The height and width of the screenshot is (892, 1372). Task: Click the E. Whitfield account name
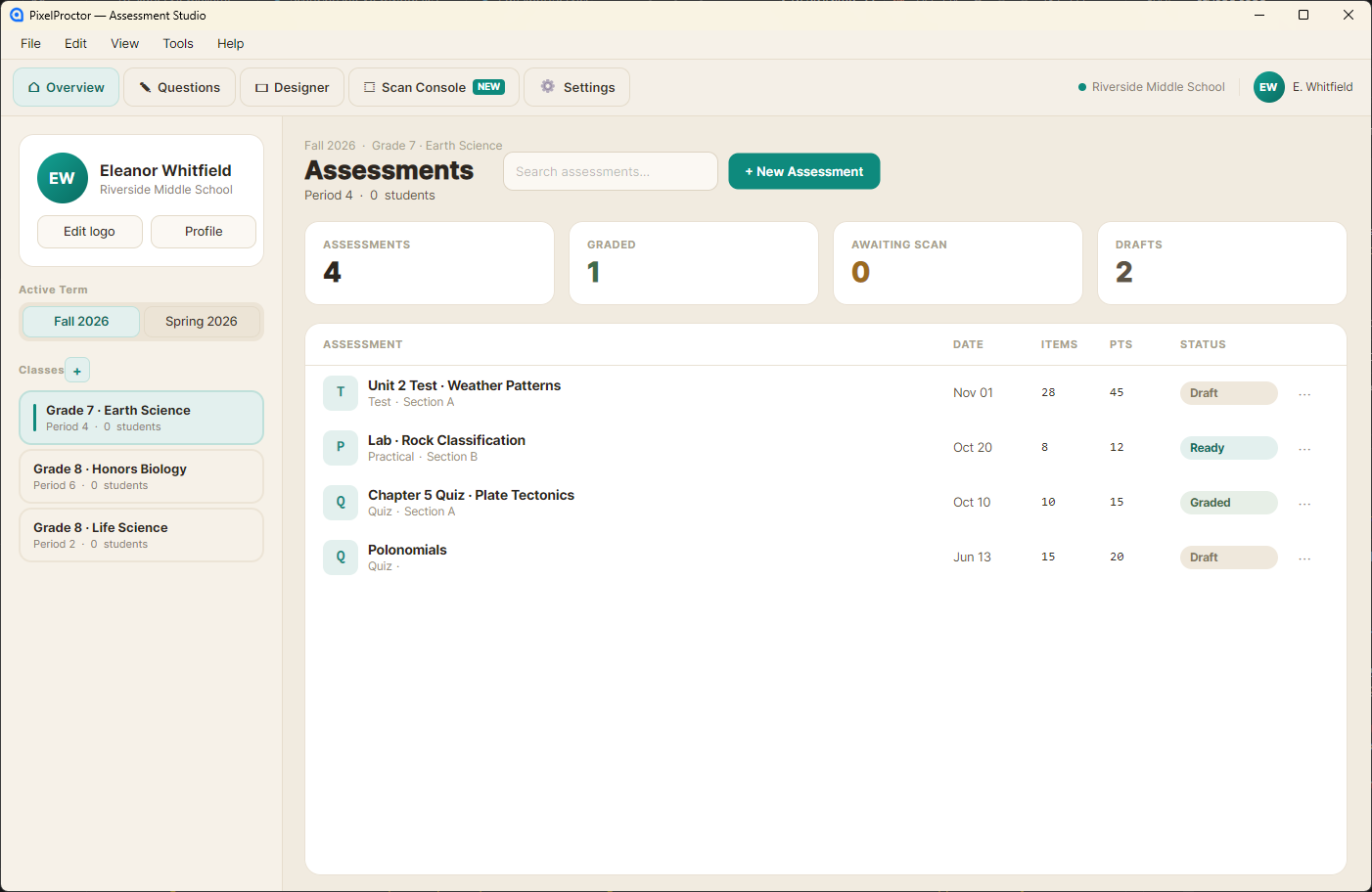click(x=1322, y=87)
